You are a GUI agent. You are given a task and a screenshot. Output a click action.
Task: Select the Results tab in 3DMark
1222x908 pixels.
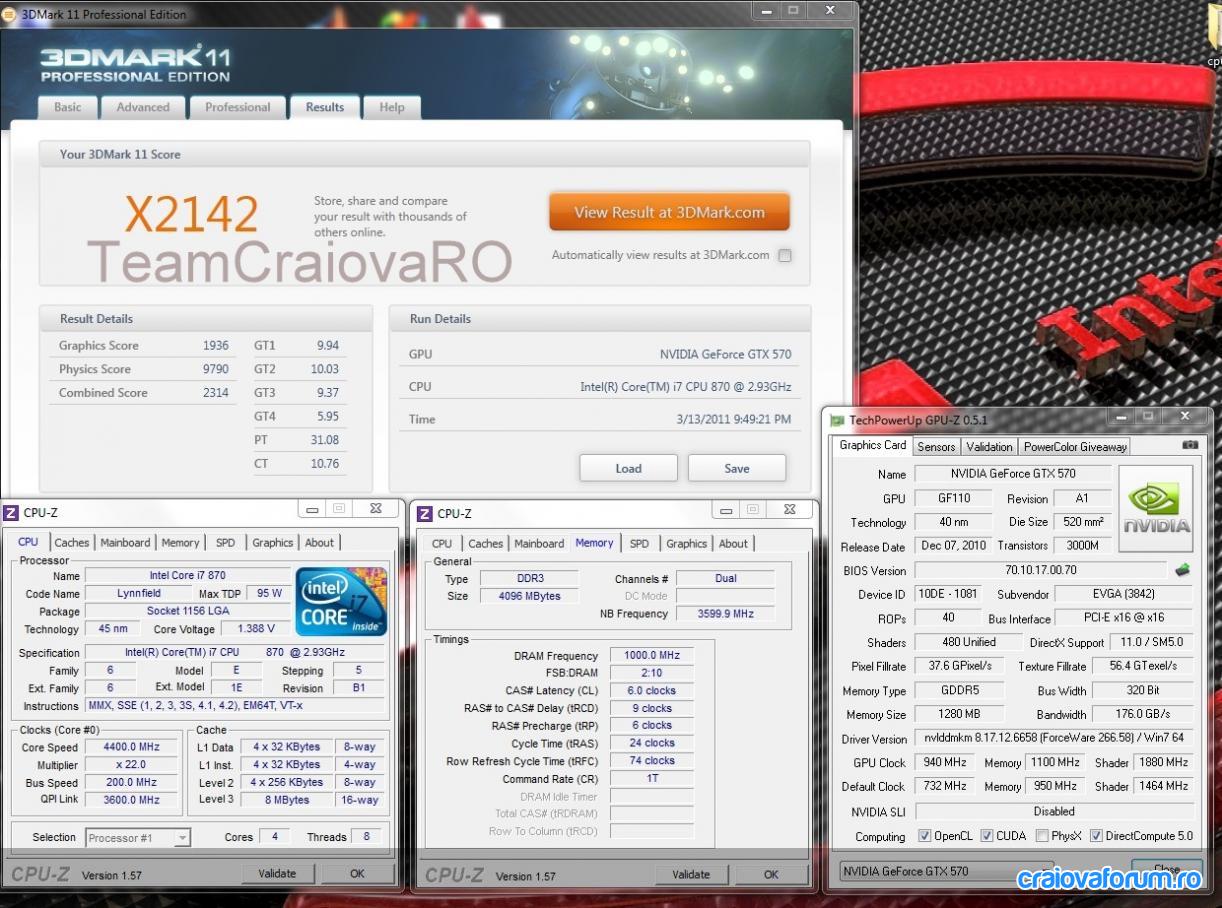(x=325, y=107)
